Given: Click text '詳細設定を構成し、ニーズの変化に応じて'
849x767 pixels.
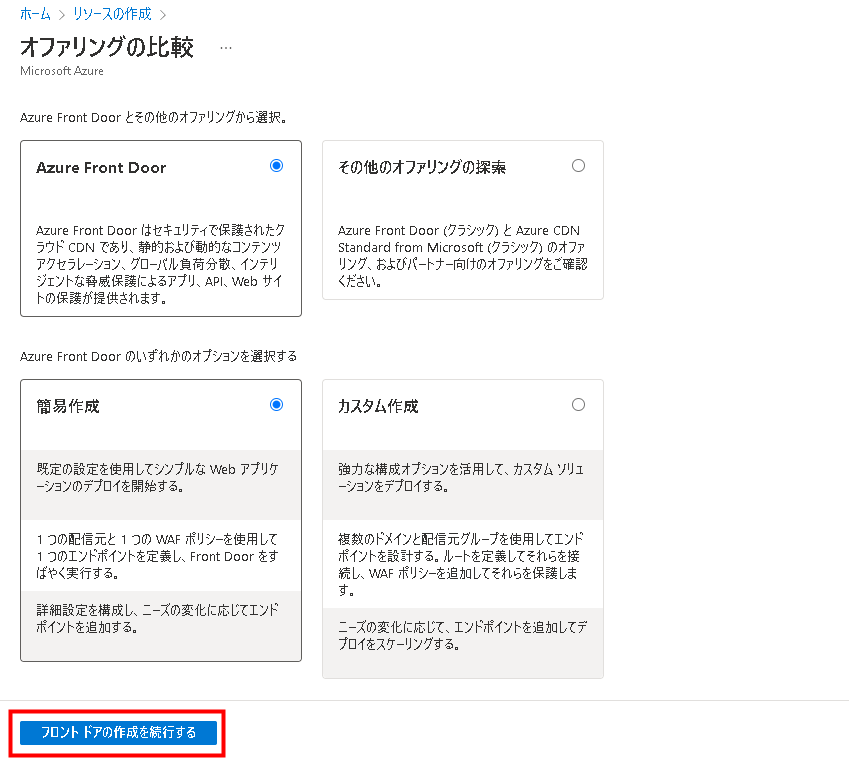Looking at the screenshot, I should click(158, 619).
